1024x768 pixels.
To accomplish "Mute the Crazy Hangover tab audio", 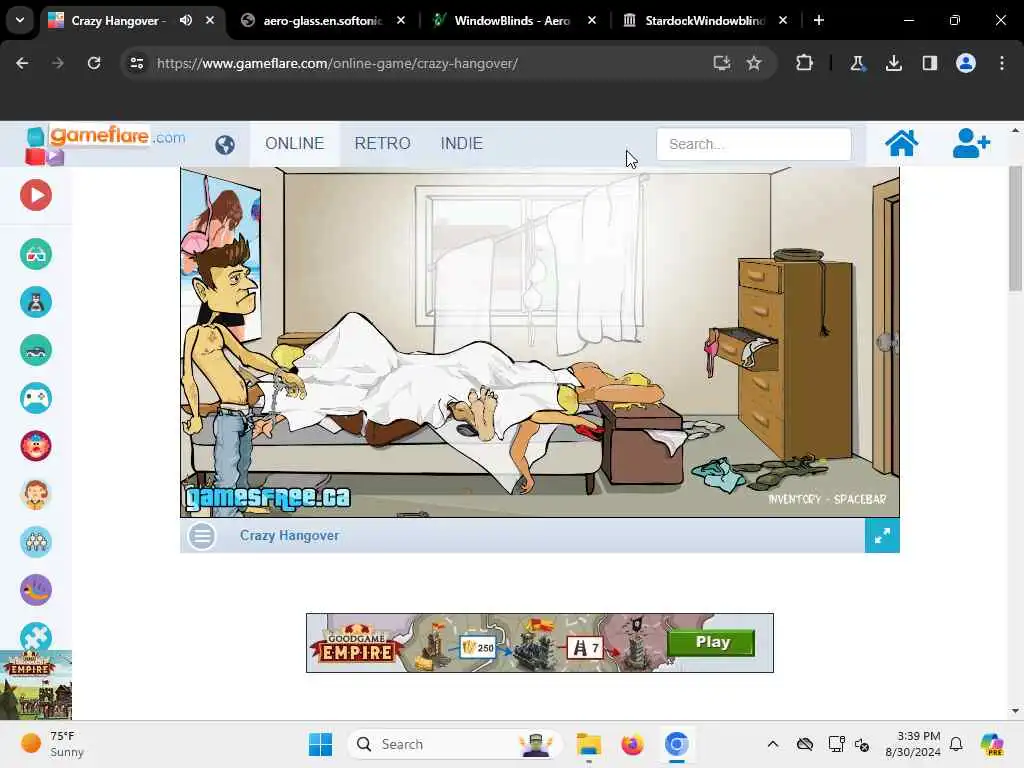I will click(186, 20).
